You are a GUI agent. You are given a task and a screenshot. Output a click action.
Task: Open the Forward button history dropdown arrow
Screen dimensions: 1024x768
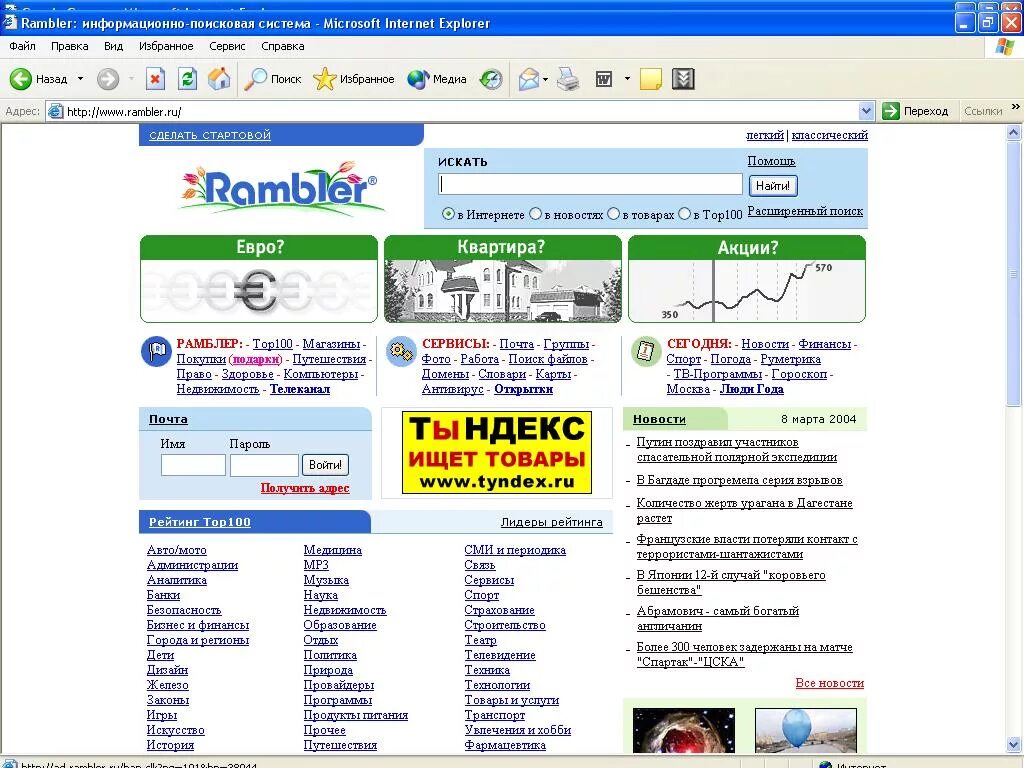click(131, 79)
